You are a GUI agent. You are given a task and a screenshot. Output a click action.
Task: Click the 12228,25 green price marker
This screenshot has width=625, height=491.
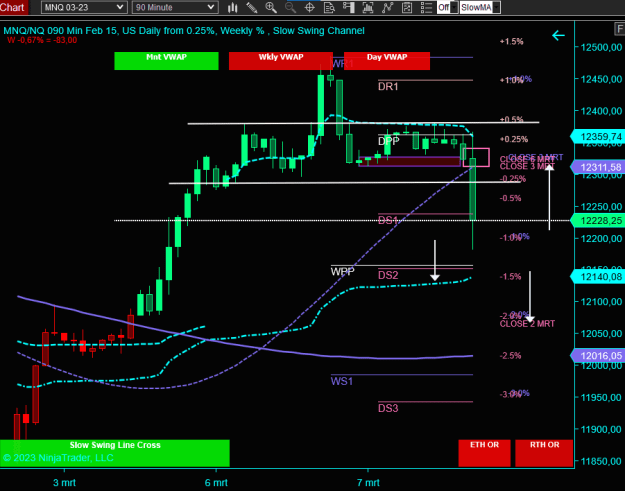(x=597, y=220)
